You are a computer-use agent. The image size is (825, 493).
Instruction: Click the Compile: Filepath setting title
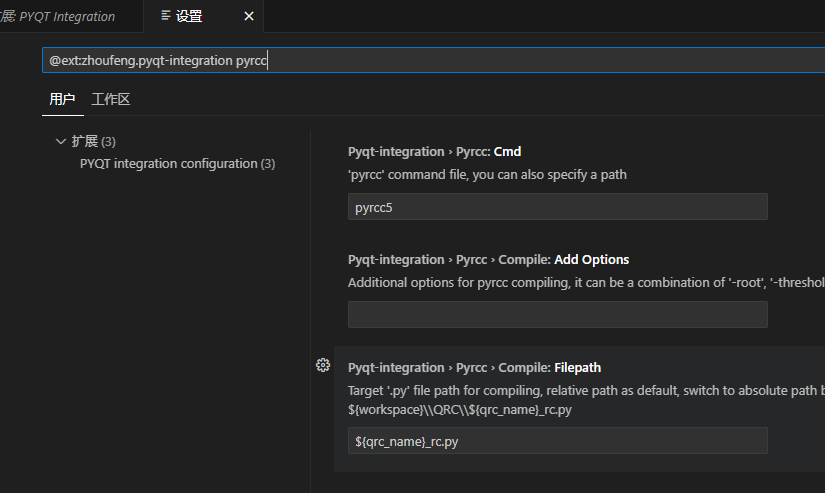tap(474, 368)
